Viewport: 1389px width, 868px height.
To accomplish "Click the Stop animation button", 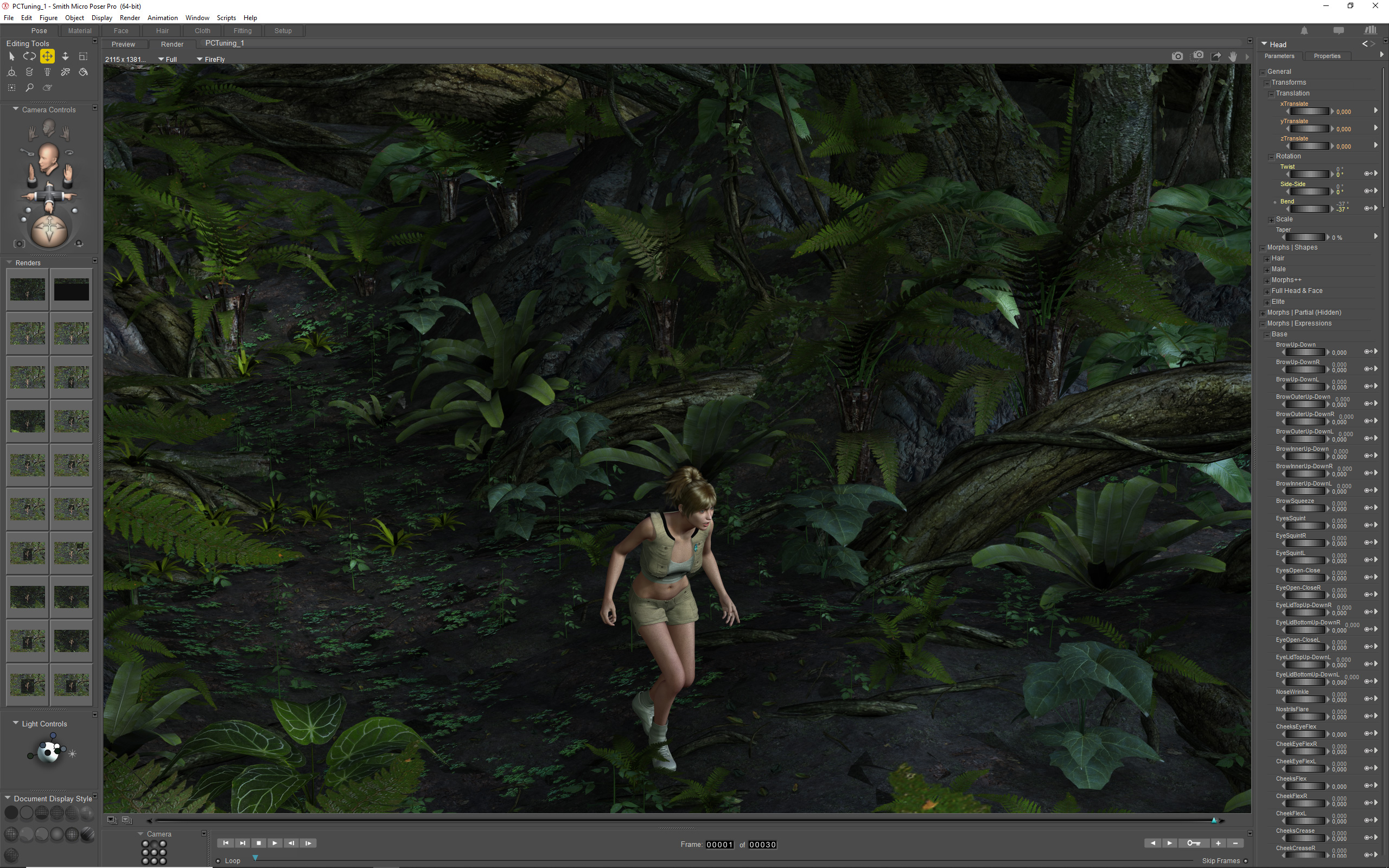I will click(259, 843).
